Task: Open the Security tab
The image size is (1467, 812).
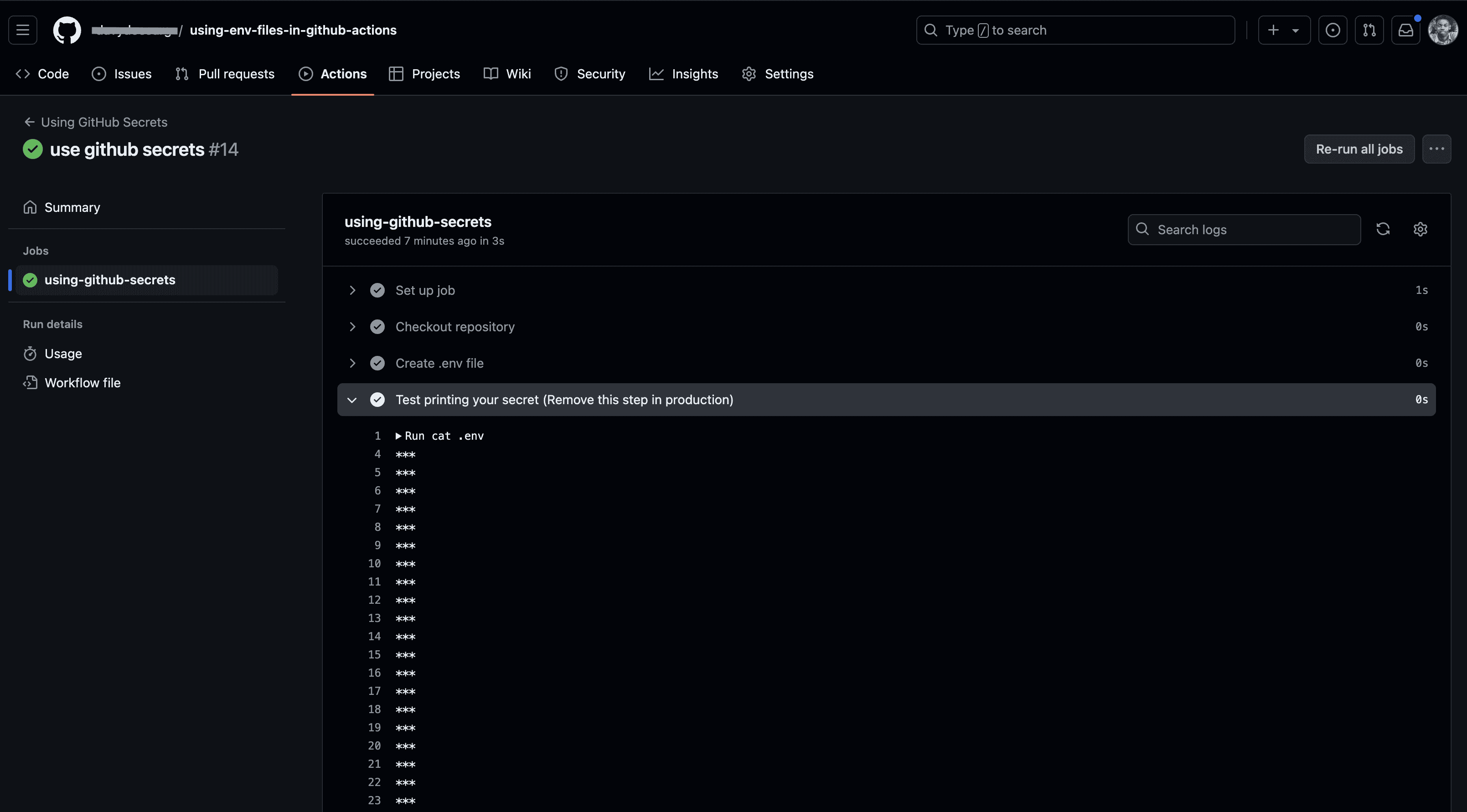Action: (x=590, y=74)
